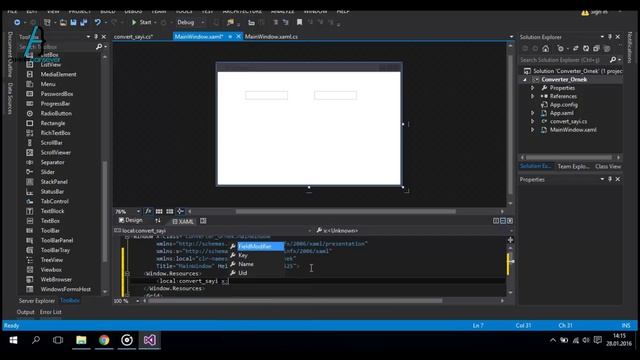Select the StackPanel toolbox item

pyautogui.click(x=54, y=182)
